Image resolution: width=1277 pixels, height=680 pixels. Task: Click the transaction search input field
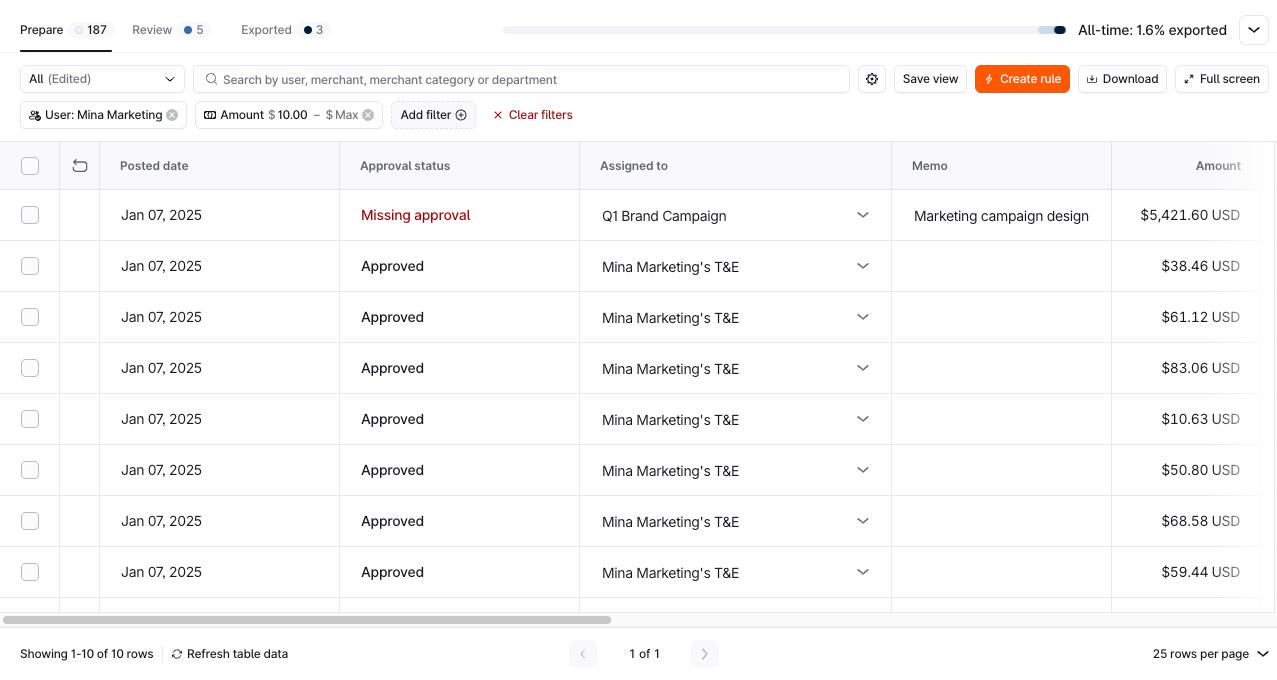pyautogui.click(x=530, y=79)
